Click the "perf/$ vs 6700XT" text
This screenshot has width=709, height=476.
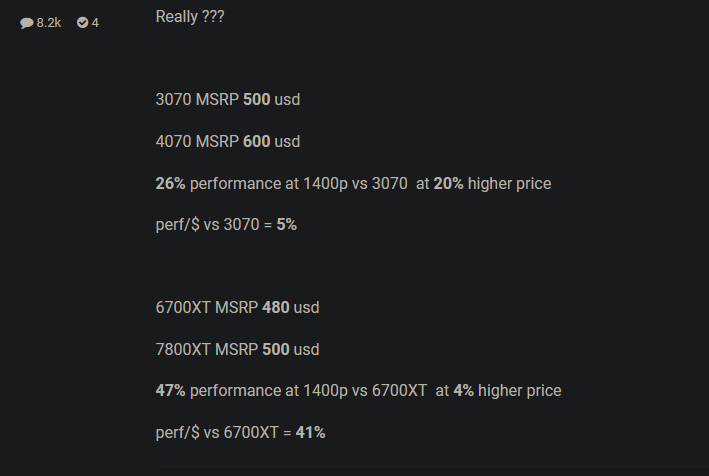[x=217, y=433]
